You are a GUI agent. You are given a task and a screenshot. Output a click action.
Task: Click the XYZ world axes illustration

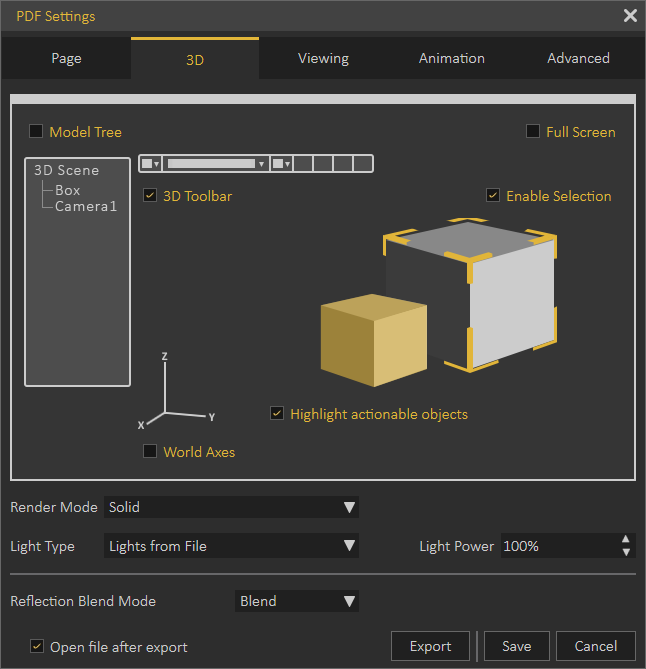click(176, 391)
